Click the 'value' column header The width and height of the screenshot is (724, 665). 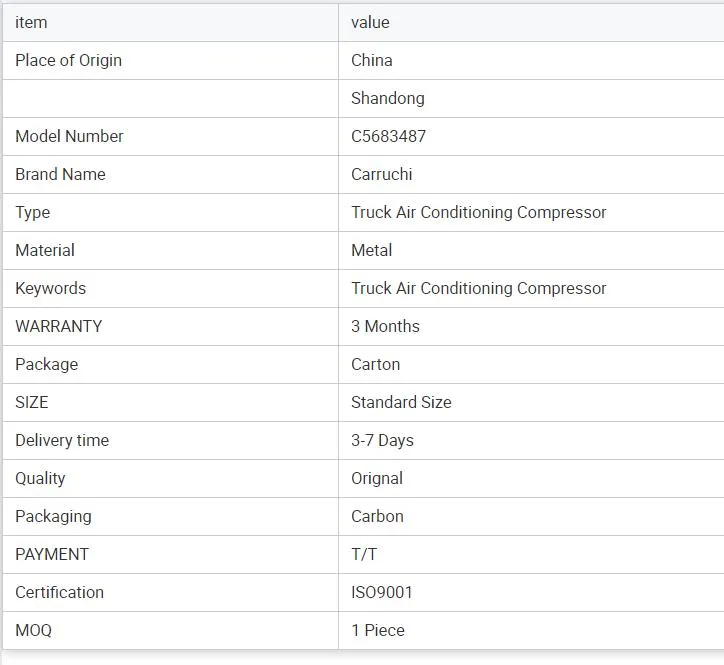click(x=370, y=22)
